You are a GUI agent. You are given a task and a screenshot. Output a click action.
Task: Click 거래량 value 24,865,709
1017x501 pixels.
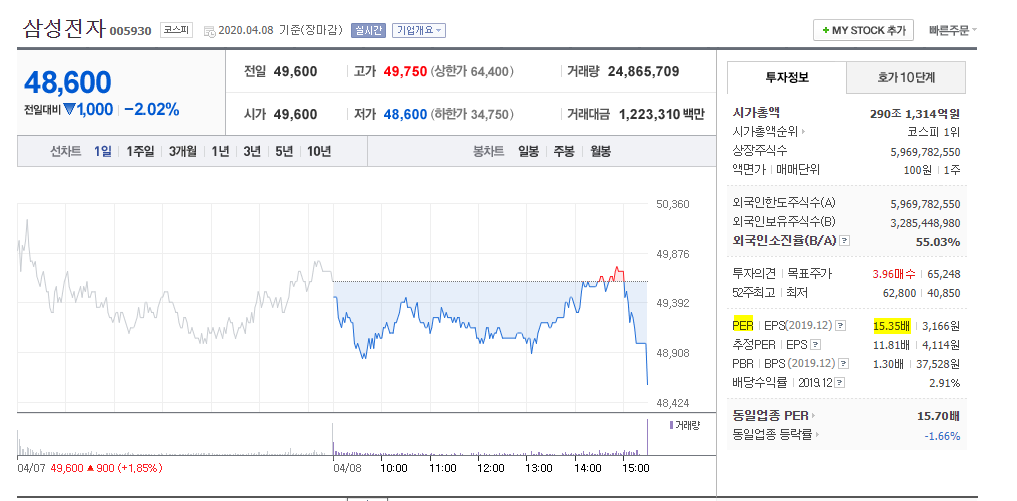click(643, 71)
